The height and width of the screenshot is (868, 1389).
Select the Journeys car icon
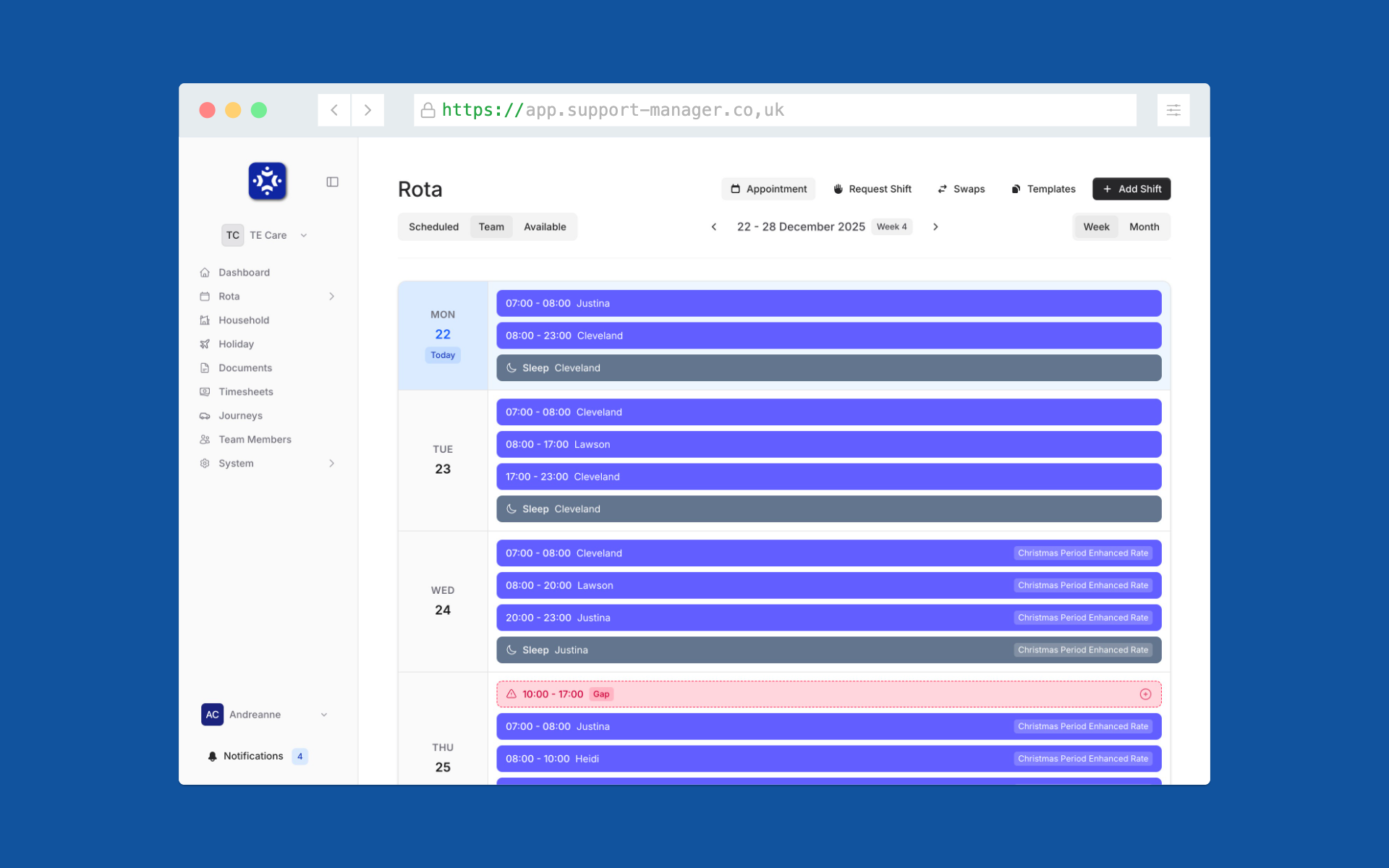click(205, 415)
